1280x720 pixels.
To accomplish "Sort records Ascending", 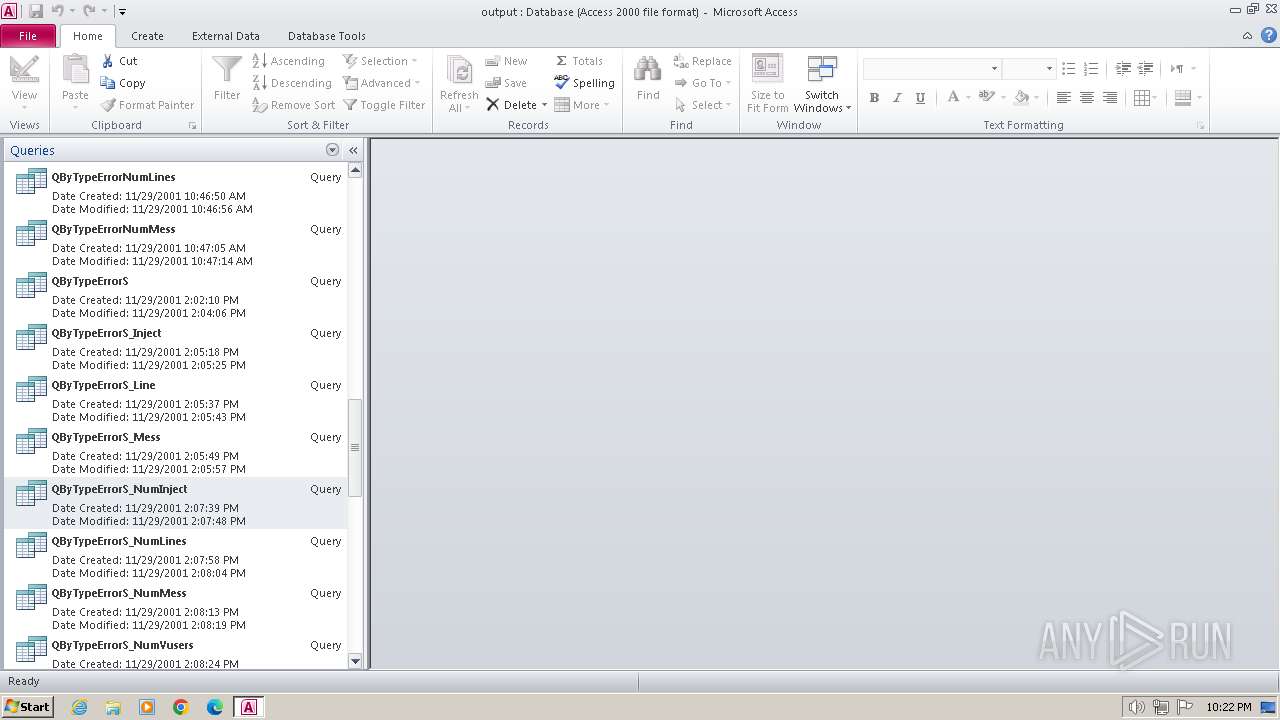I will [x=288, y=61].
